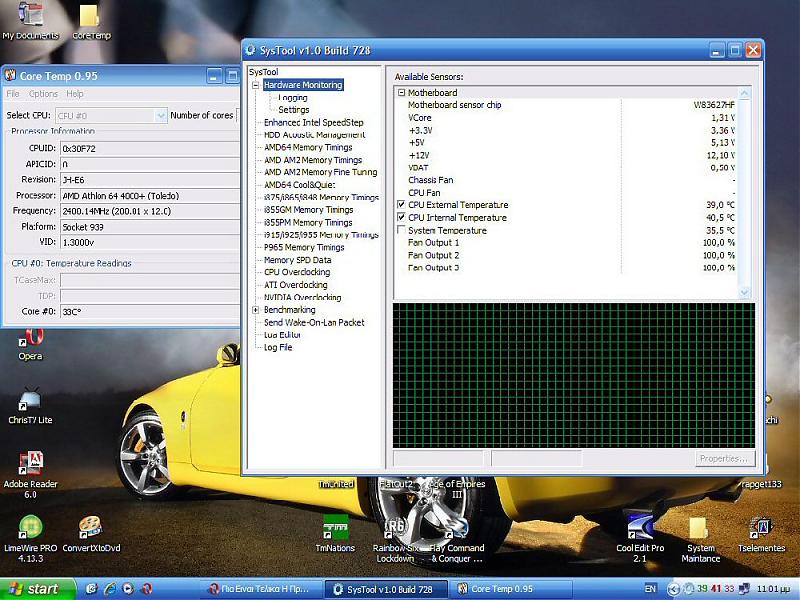The height and width of the screenshot is (600, 800).
Task: Launch TmNations game shortcut
Action: (x=335, y=534)
